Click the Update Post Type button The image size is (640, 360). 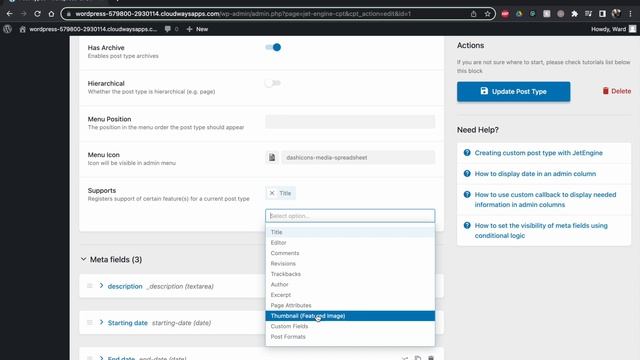pyautogui.click(x=513, y=91)
